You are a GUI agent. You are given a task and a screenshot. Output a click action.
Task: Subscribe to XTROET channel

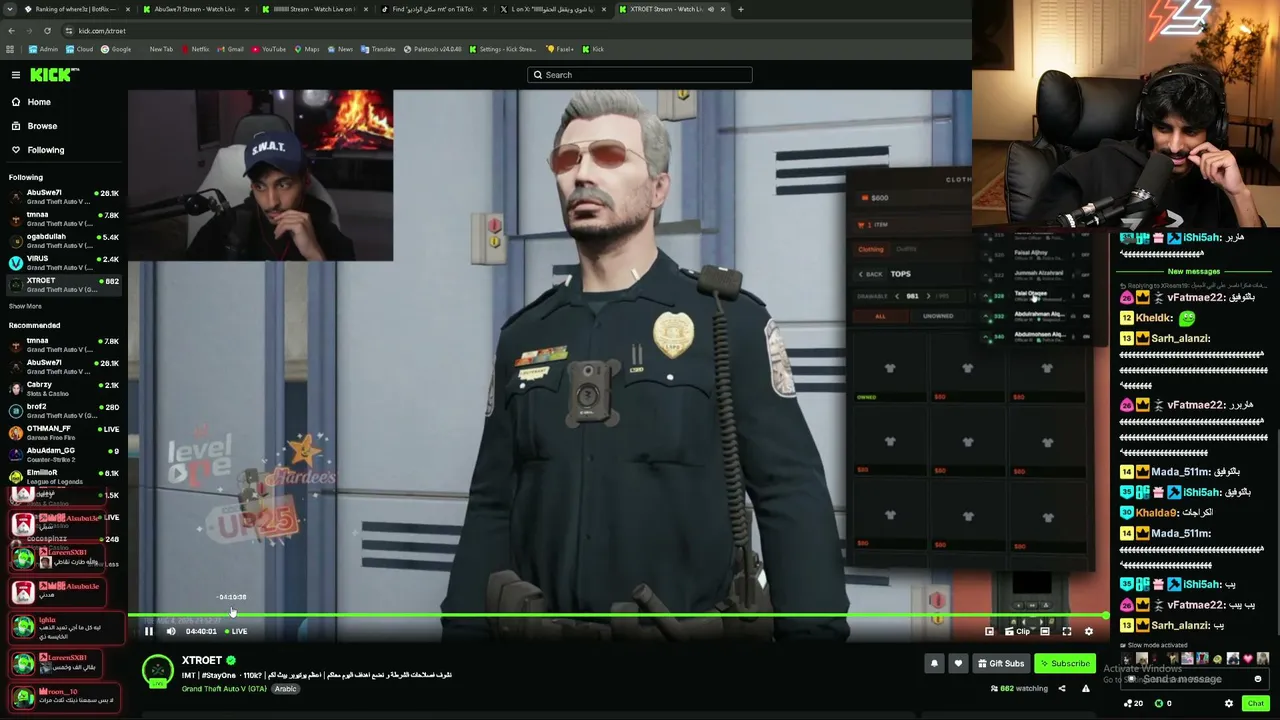pos(1064,664)
